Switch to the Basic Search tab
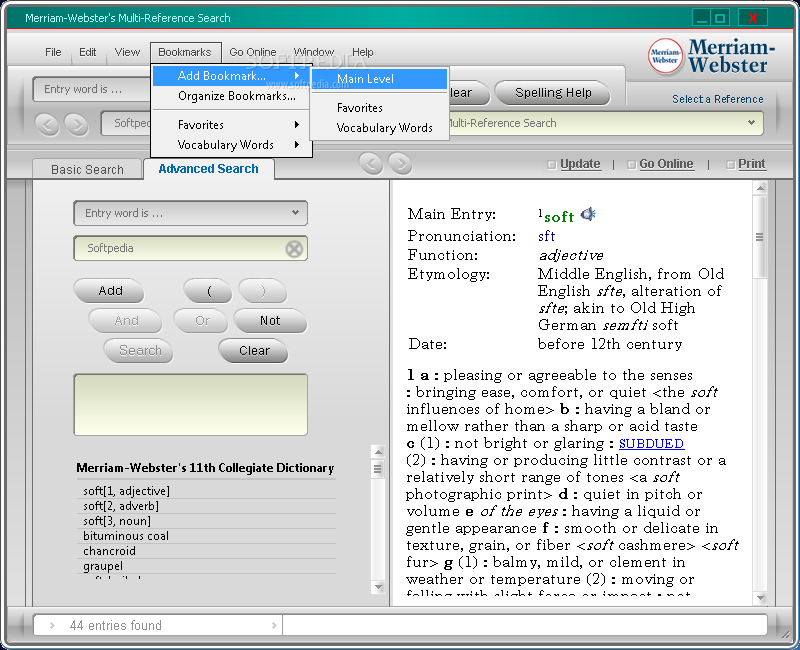This screenshot has height=650, width=800. (87, 169)
